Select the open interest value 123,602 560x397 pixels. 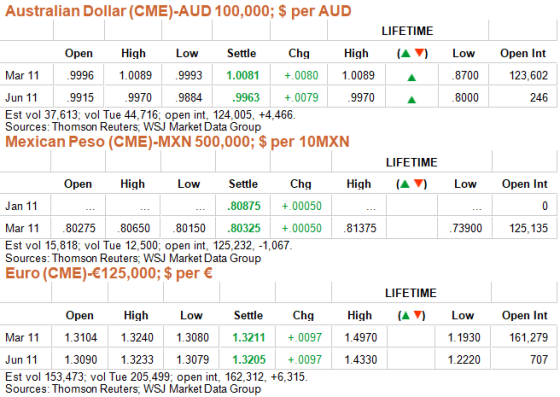(529, 76)
